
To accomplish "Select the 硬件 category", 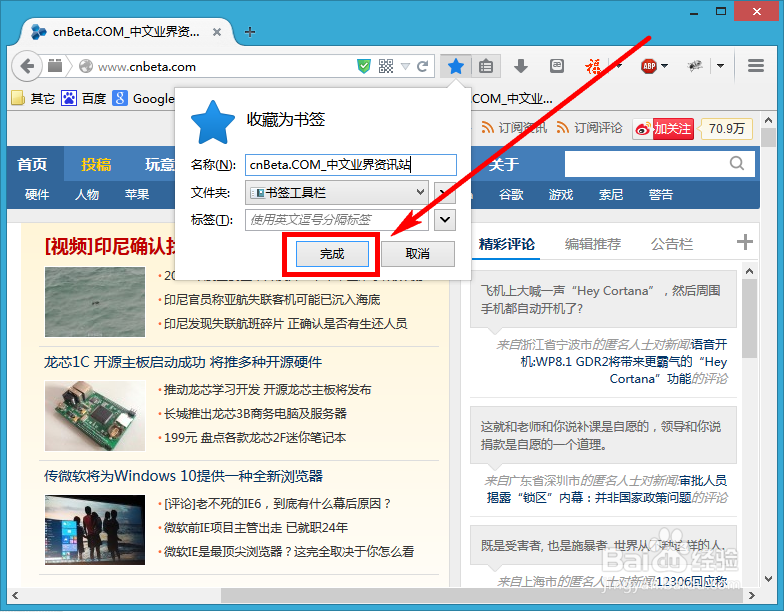I will (37, 194).
